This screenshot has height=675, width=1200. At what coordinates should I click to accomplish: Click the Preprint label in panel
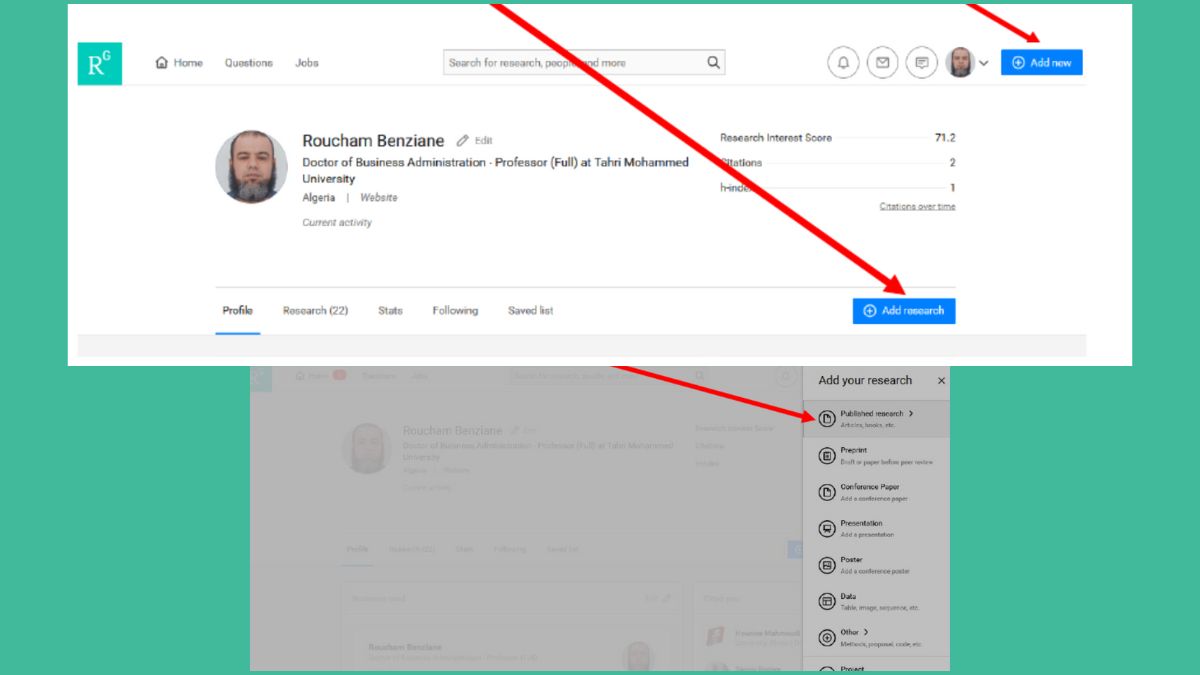[x=854, y=450]
